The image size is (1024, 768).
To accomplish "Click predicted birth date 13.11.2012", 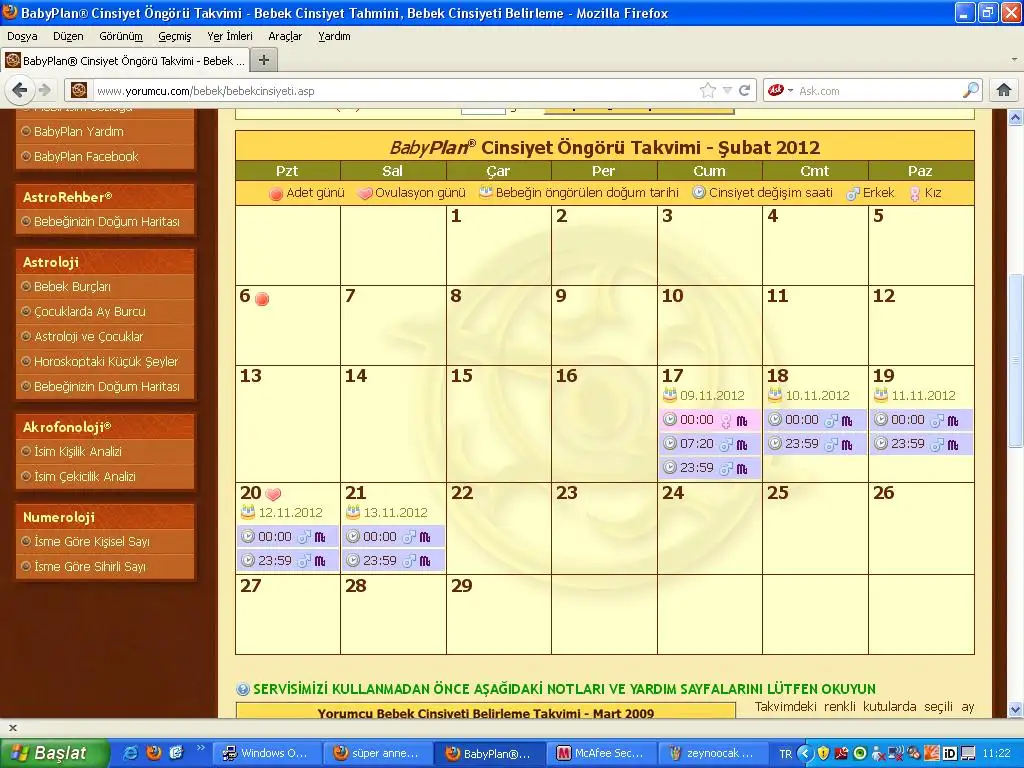I will pyautogui.click(x=395, y=513).
